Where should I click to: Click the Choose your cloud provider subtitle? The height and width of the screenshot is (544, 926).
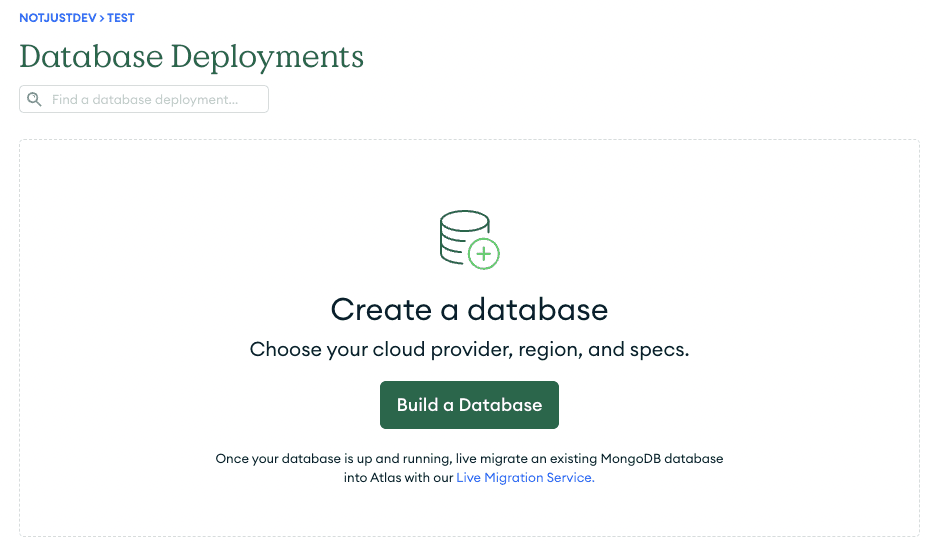tap(469, 350)
